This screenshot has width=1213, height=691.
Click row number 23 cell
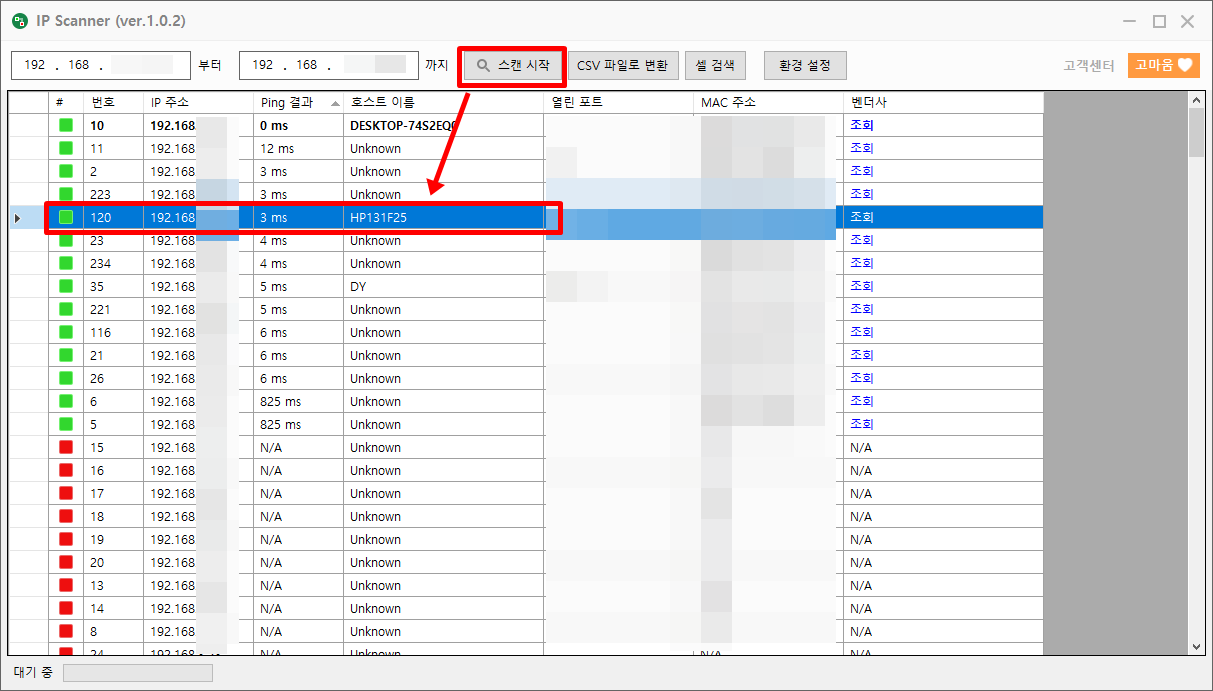(113, 241)
